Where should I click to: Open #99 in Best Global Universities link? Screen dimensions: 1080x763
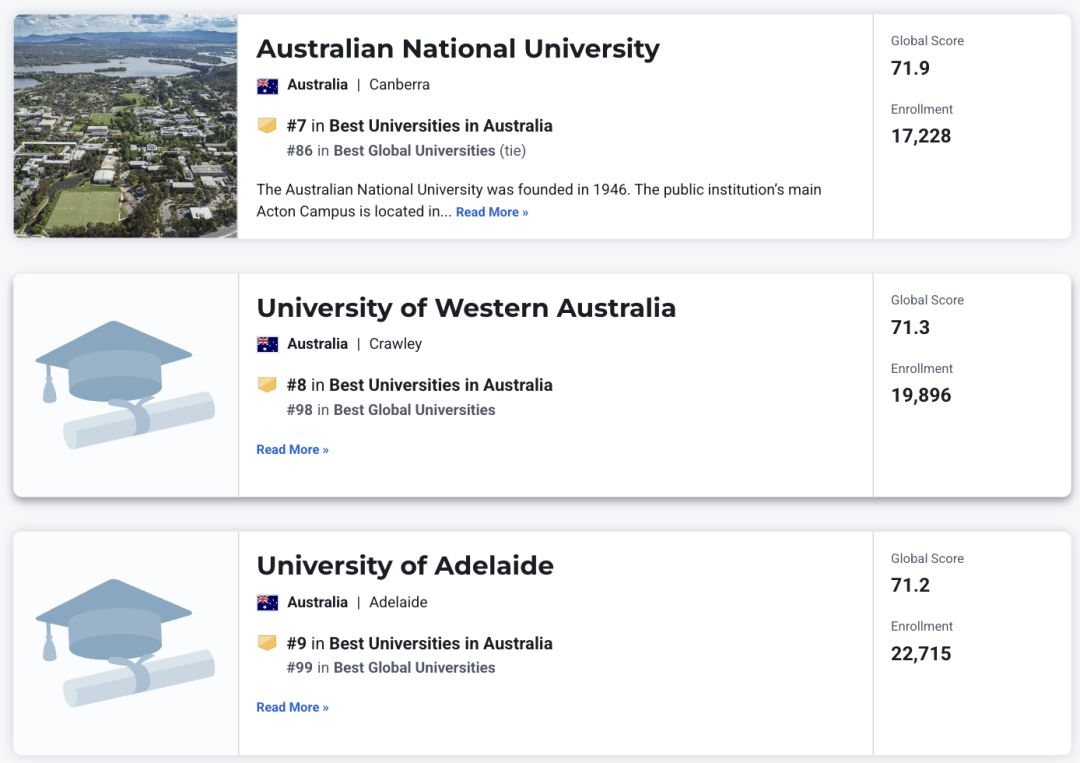[x=391, y=667]
